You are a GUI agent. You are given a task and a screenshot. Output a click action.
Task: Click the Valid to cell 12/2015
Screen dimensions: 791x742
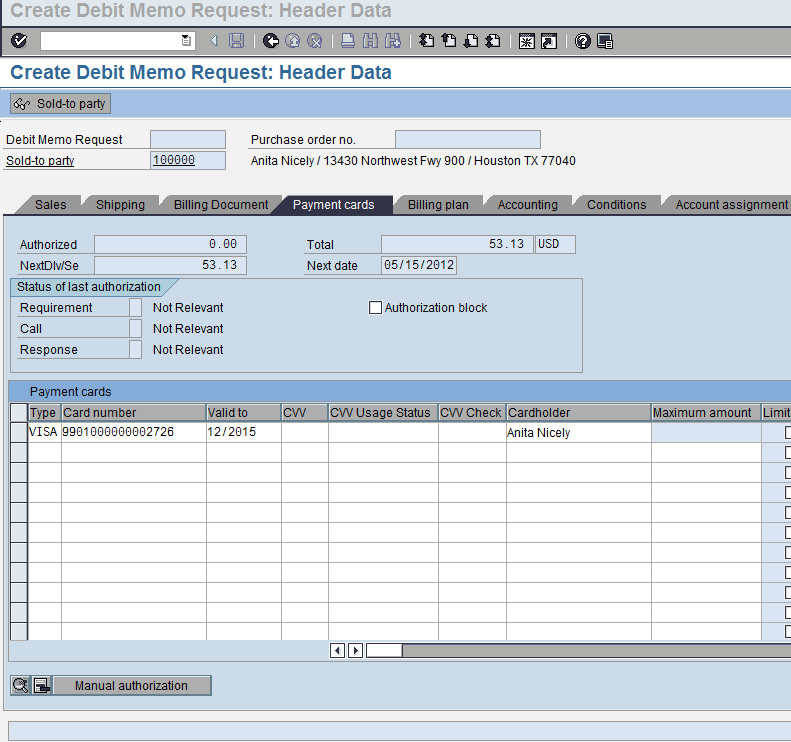[244, 432]
